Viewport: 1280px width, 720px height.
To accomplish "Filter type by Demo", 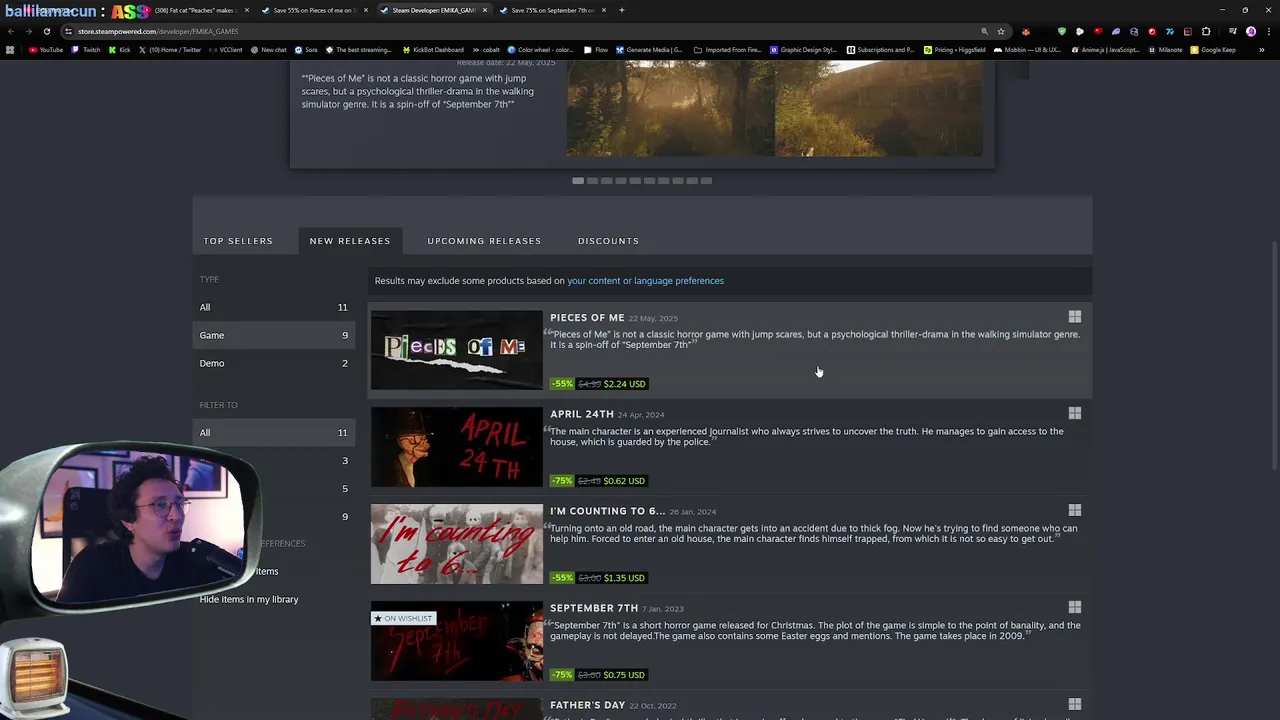I will 273,363.
